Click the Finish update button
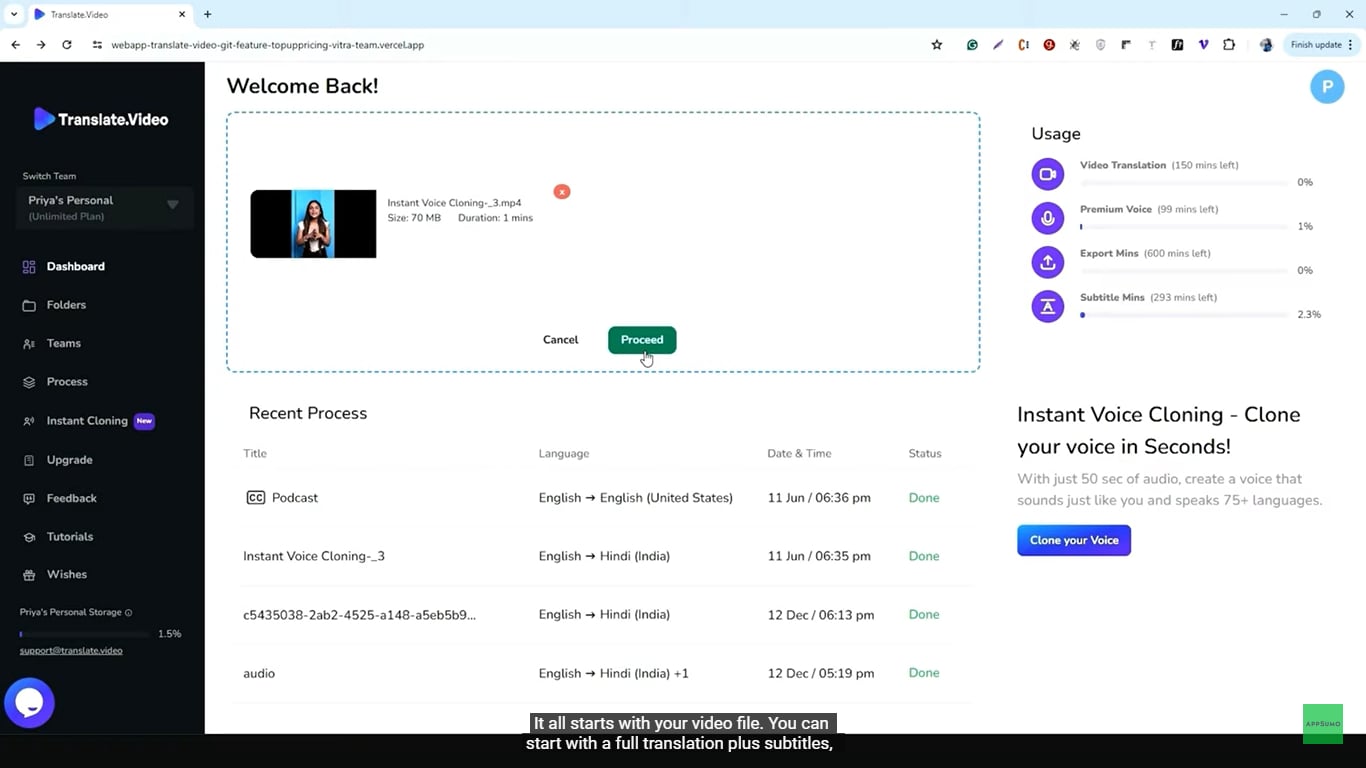This screenshot has height=768, width=1366. (x=1322, y=45)
